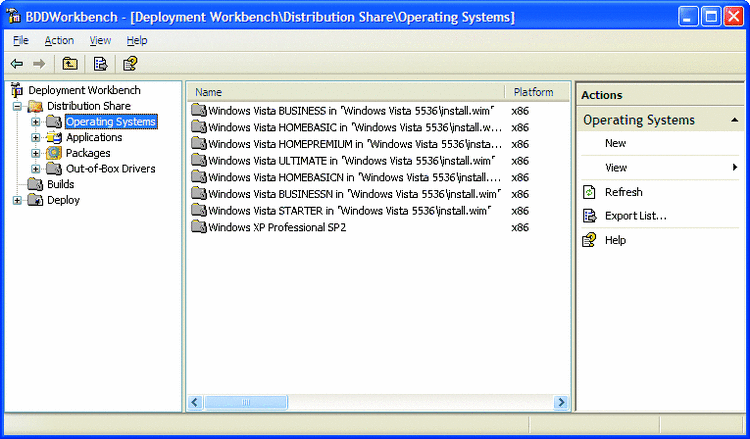This screenshot has width=750, height=439.
Task: Click the Up One Level toolbar icon
Action: click(70, 64)
